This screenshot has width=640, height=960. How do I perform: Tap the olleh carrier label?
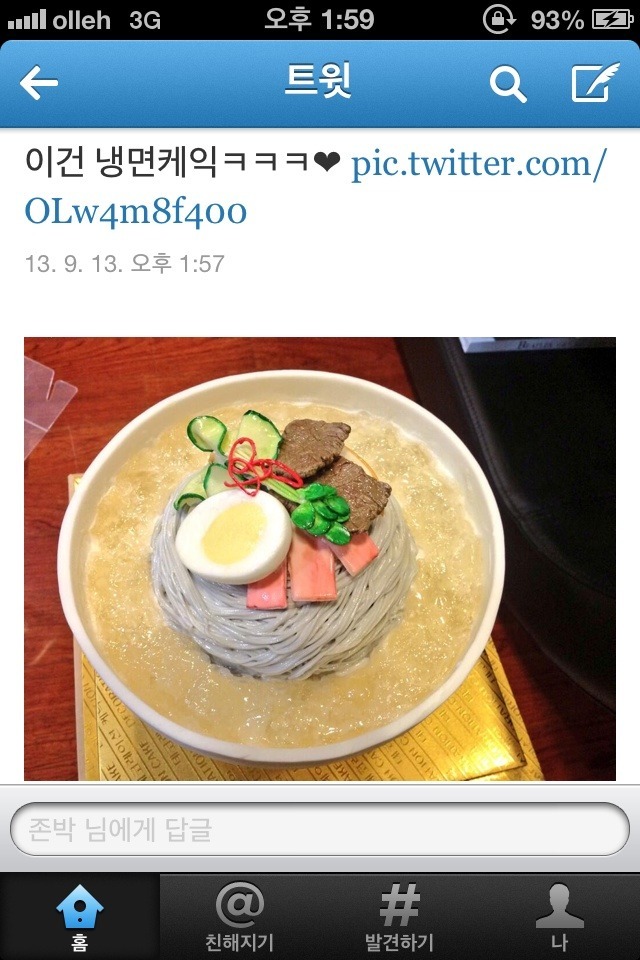81,20
